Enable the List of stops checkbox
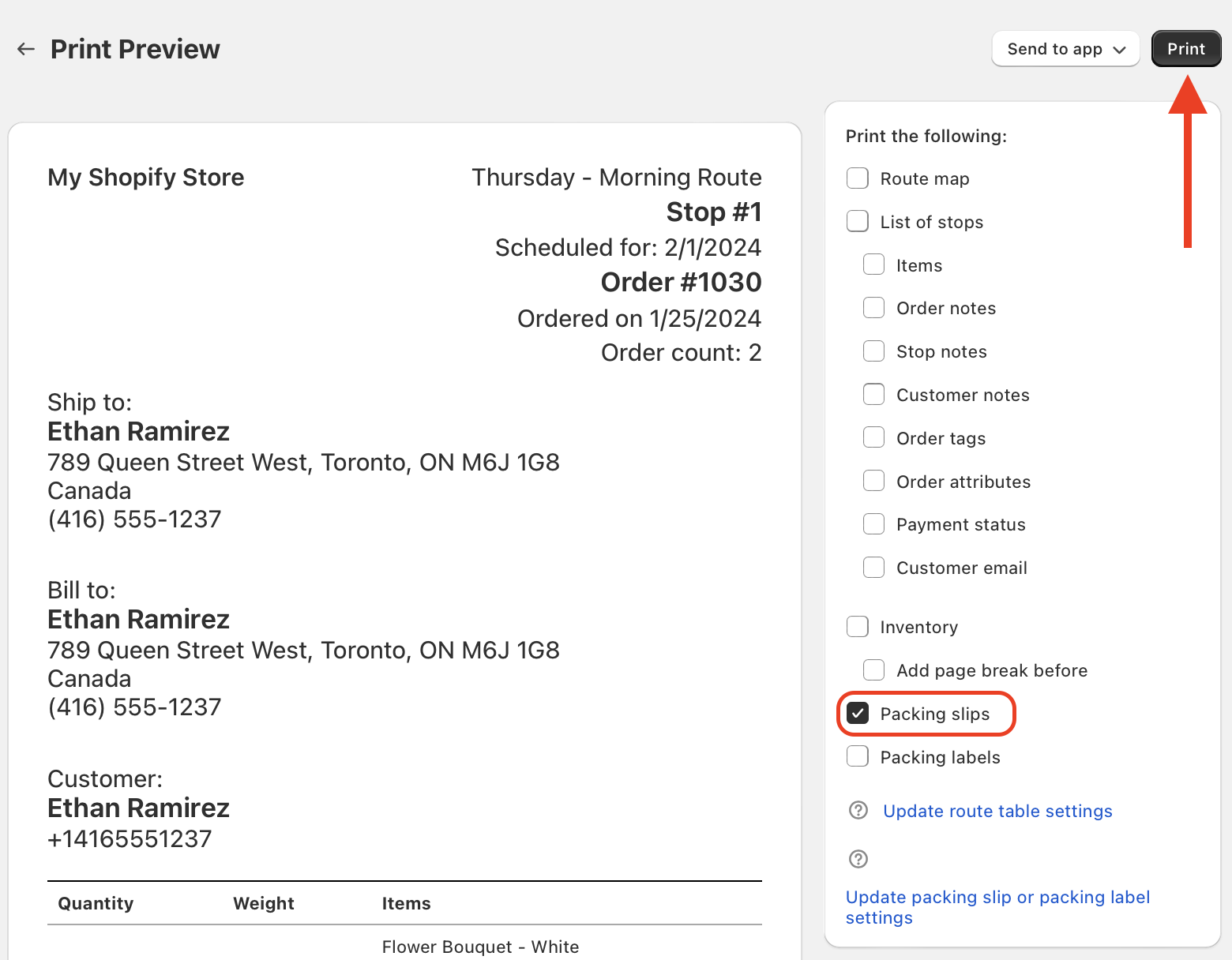Screen dimensions: 1232x960 click(x=857, y=221)
